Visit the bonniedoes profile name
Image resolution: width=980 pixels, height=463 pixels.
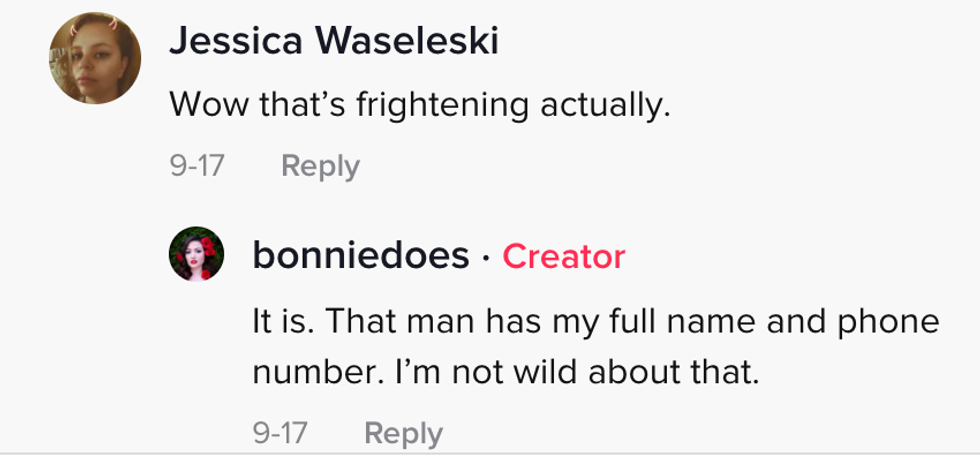pyautogui.click(x=360, y=256)
